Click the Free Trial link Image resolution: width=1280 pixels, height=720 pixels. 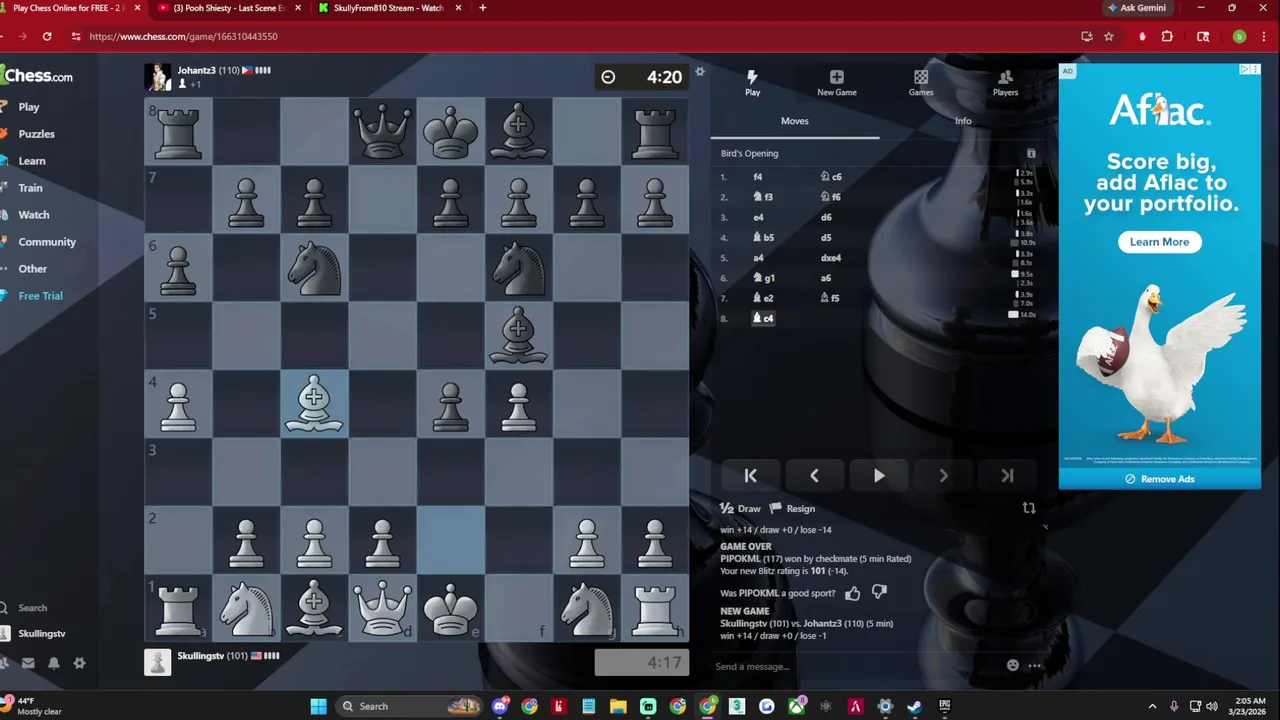click(x=40, y=296)
